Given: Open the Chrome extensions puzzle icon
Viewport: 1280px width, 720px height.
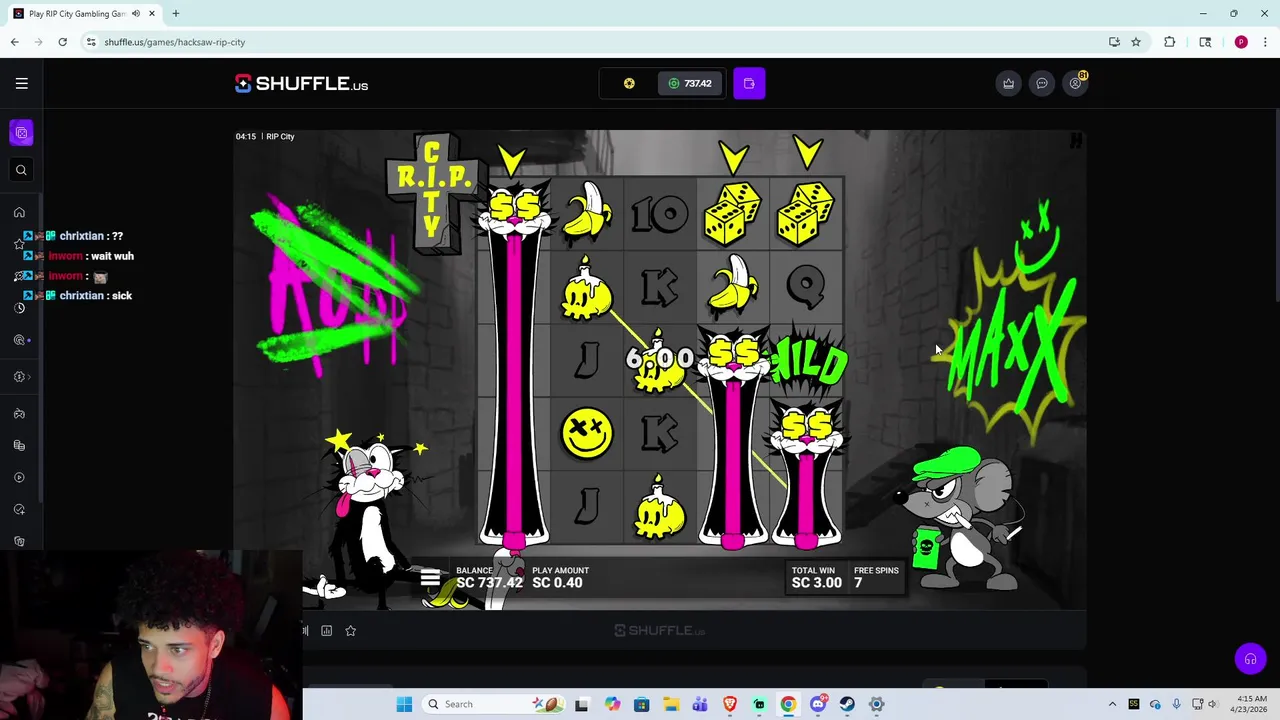Looking at the screenshot, I should pos(1169,42).
